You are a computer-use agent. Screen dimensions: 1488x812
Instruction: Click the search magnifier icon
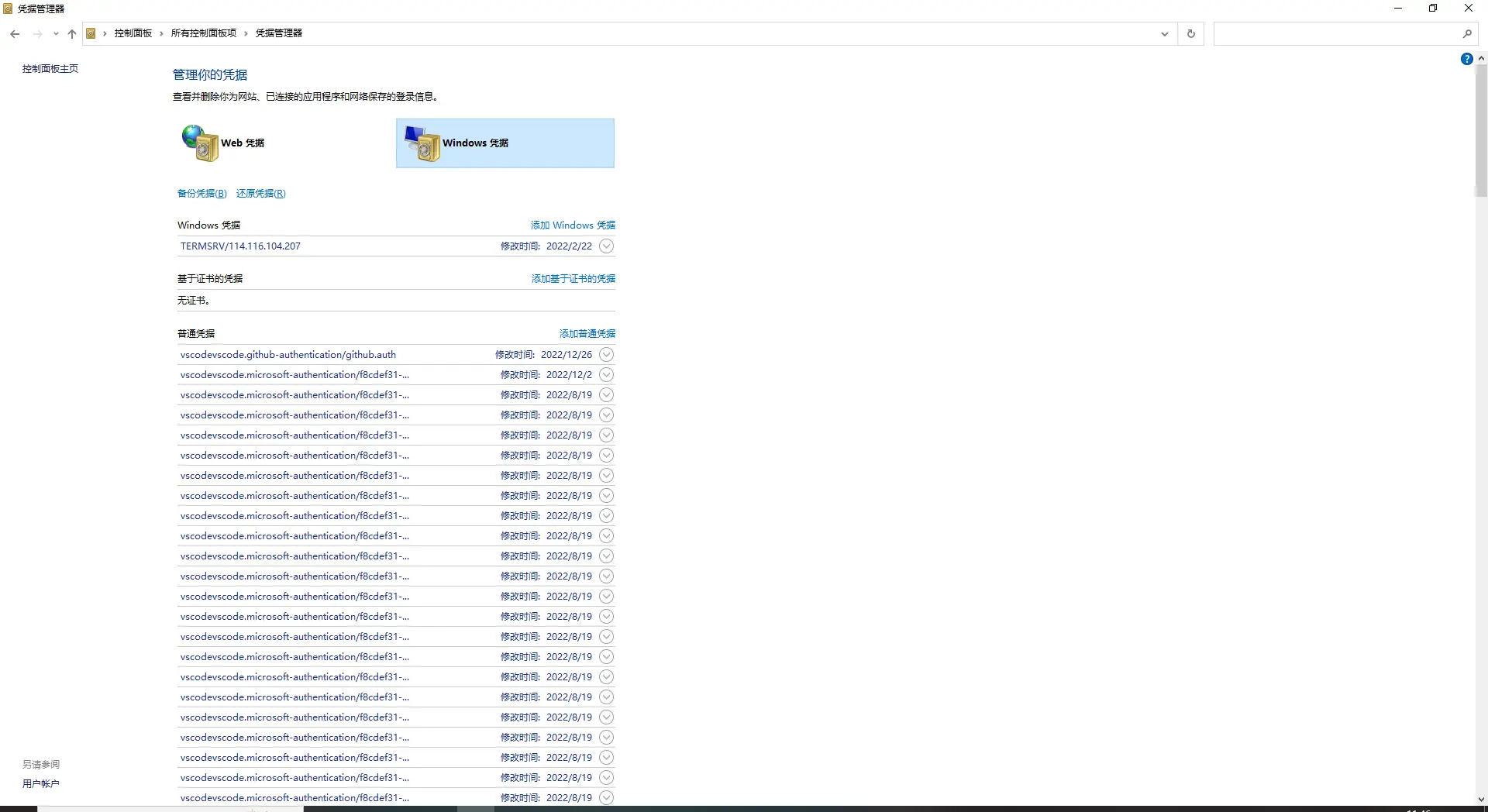pyautogui.click(x=1467, y=33)
